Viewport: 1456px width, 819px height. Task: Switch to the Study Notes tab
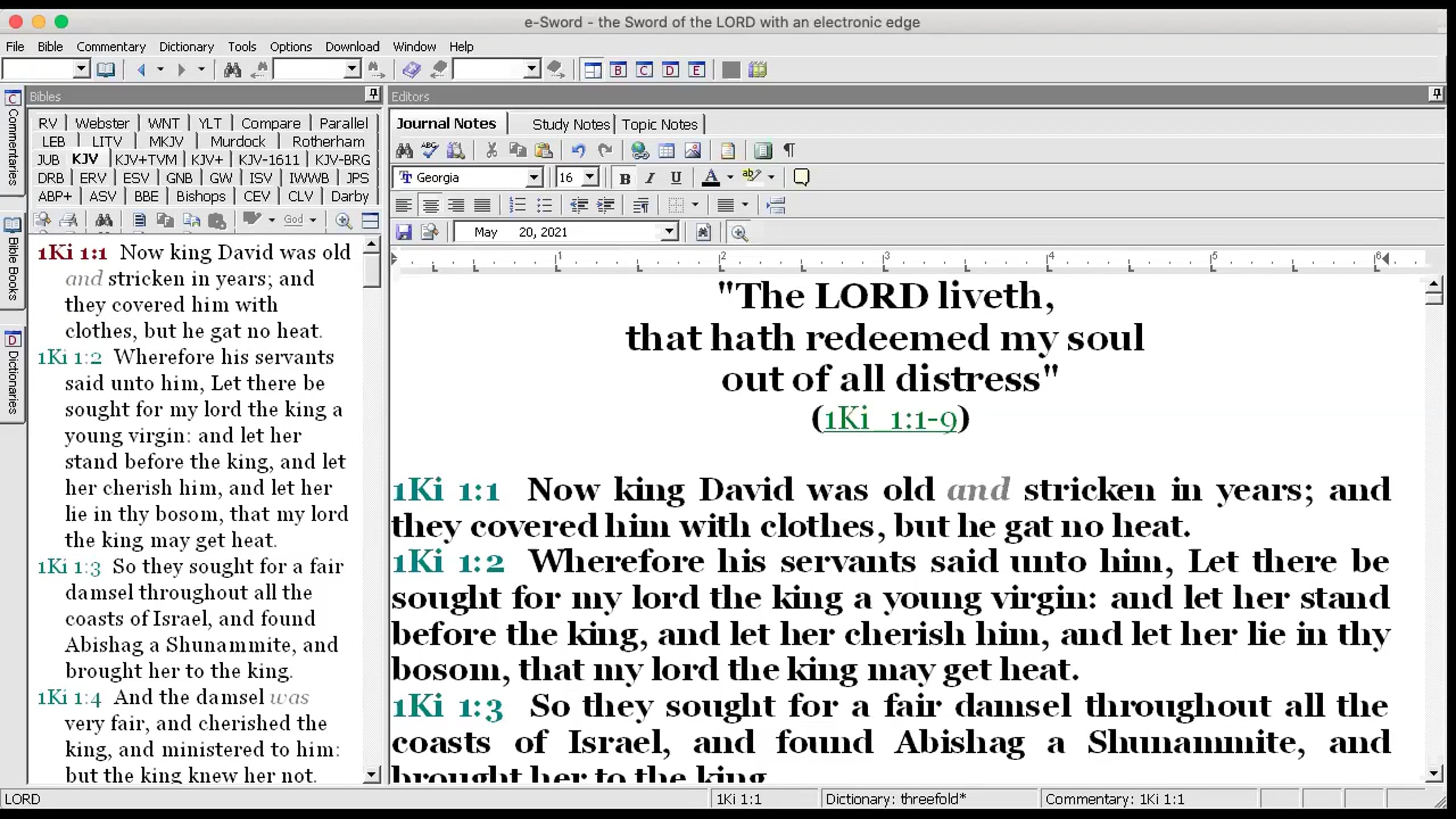[x=570, y=124]
